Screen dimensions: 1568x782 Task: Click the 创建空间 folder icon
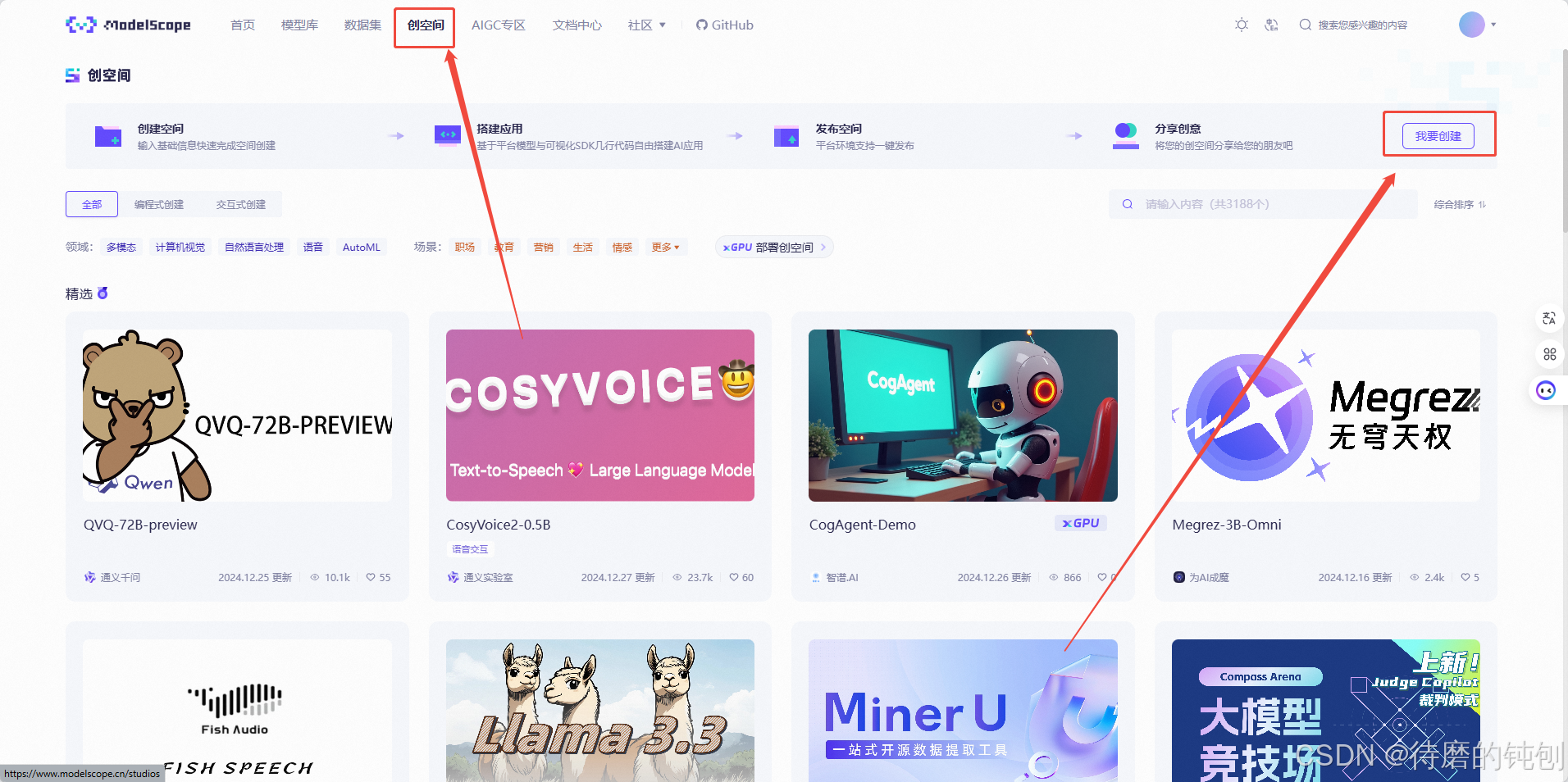tap(108, 136)
